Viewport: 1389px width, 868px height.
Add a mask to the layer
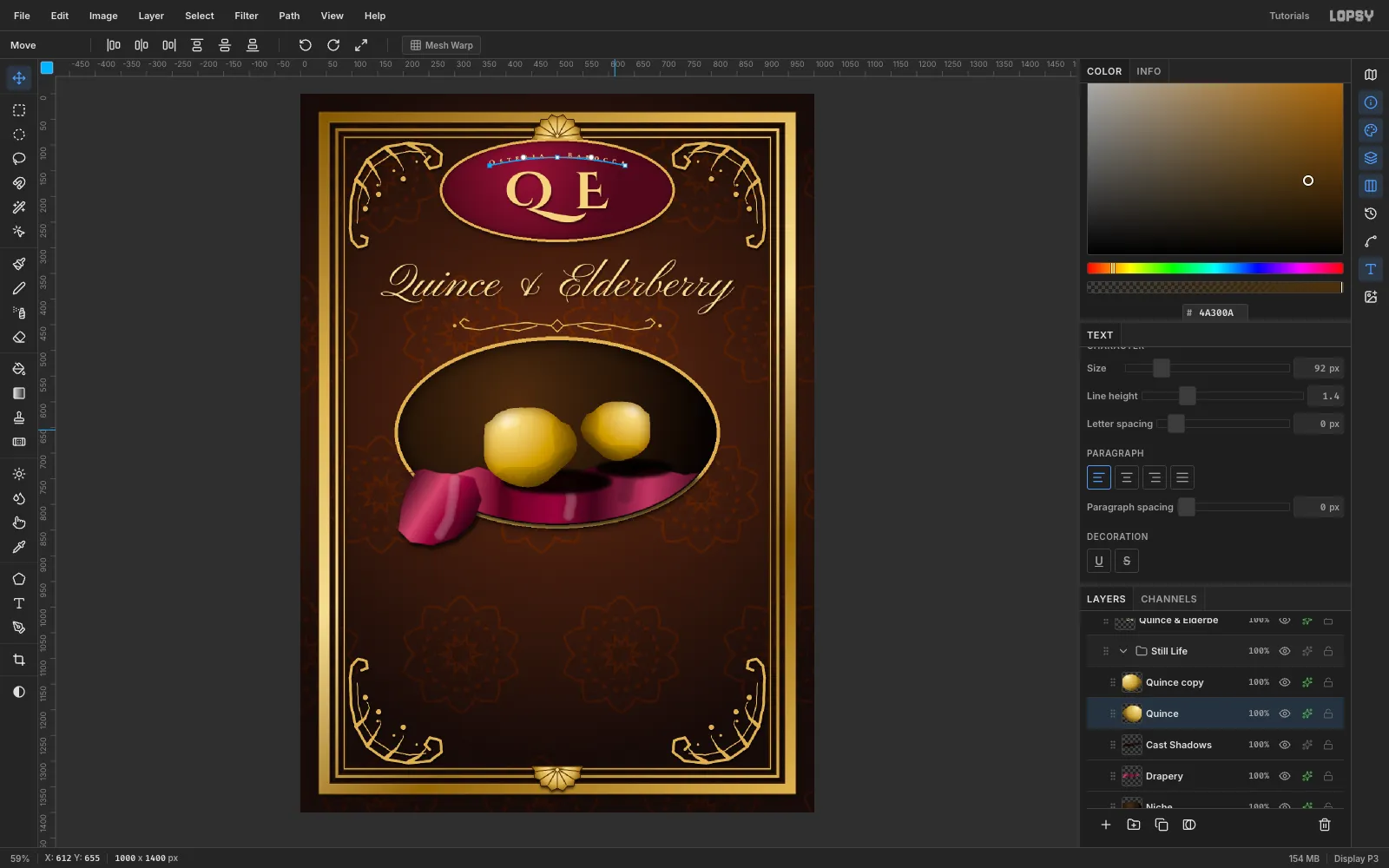pos(1189,825)
